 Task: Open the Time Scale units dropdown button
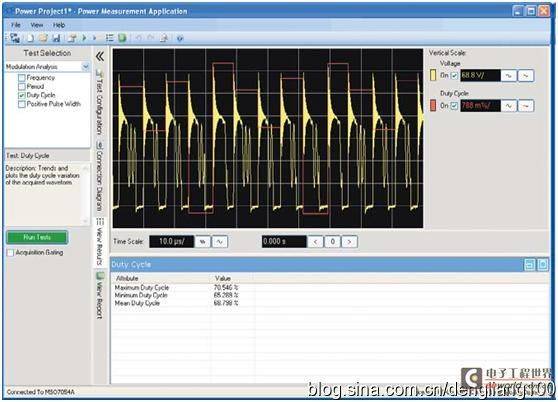pos(202,242)
